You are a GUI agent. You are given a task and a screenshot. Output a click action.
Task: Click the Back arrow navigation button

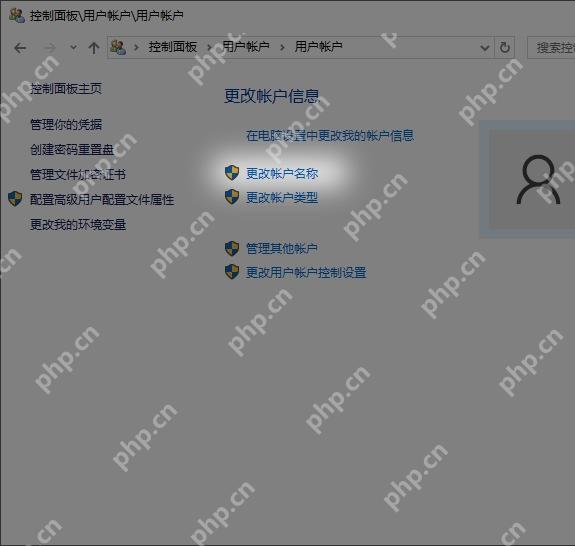point(20,48)
